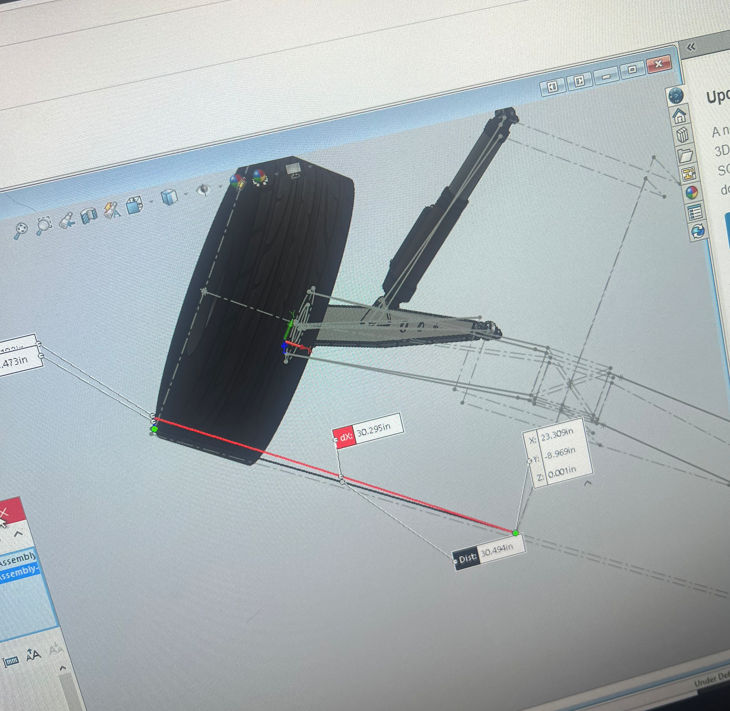Open the Appearances, Scenes and Decals tab
This screenshot has height=711, width=730.
691,192
